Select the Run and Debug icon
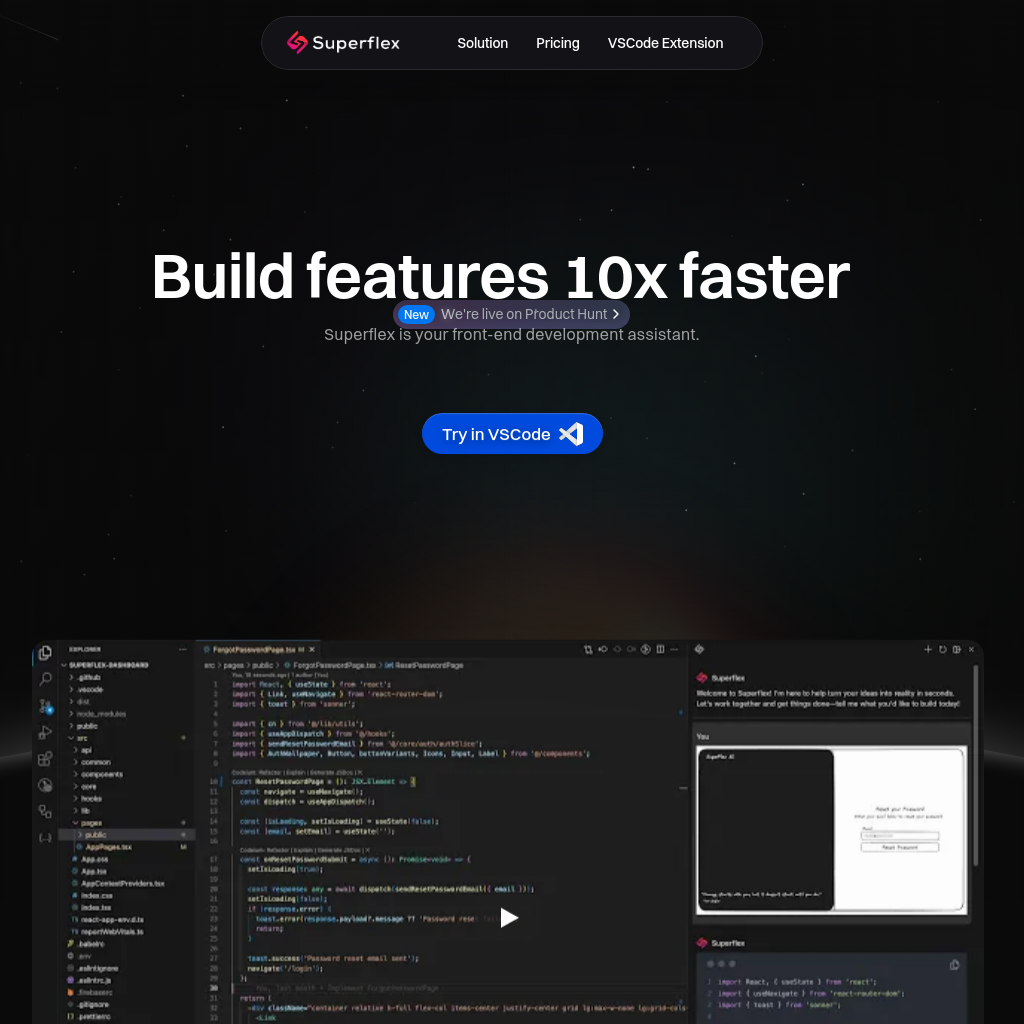This screenshot has height=1024, width=1024. 45,731
